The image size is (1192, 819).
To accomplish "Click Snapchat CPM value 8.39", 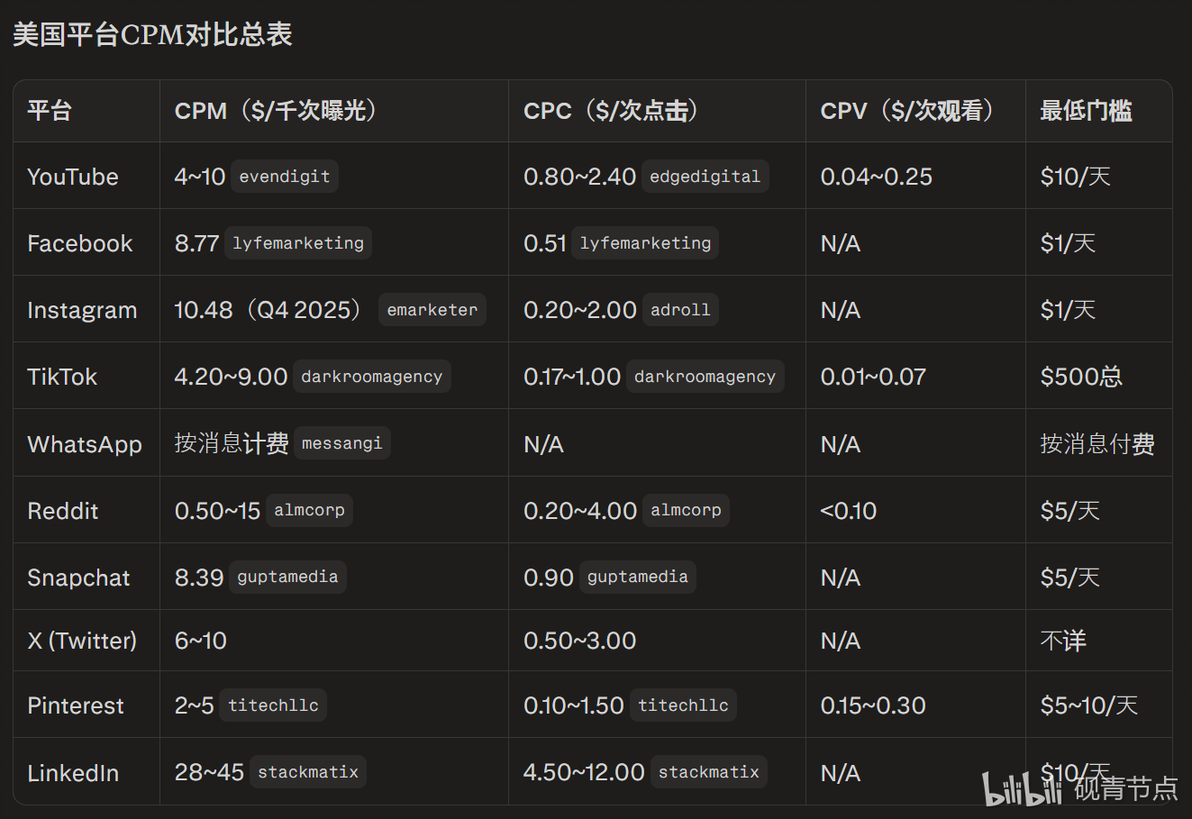I will click(x=199, y=578).
